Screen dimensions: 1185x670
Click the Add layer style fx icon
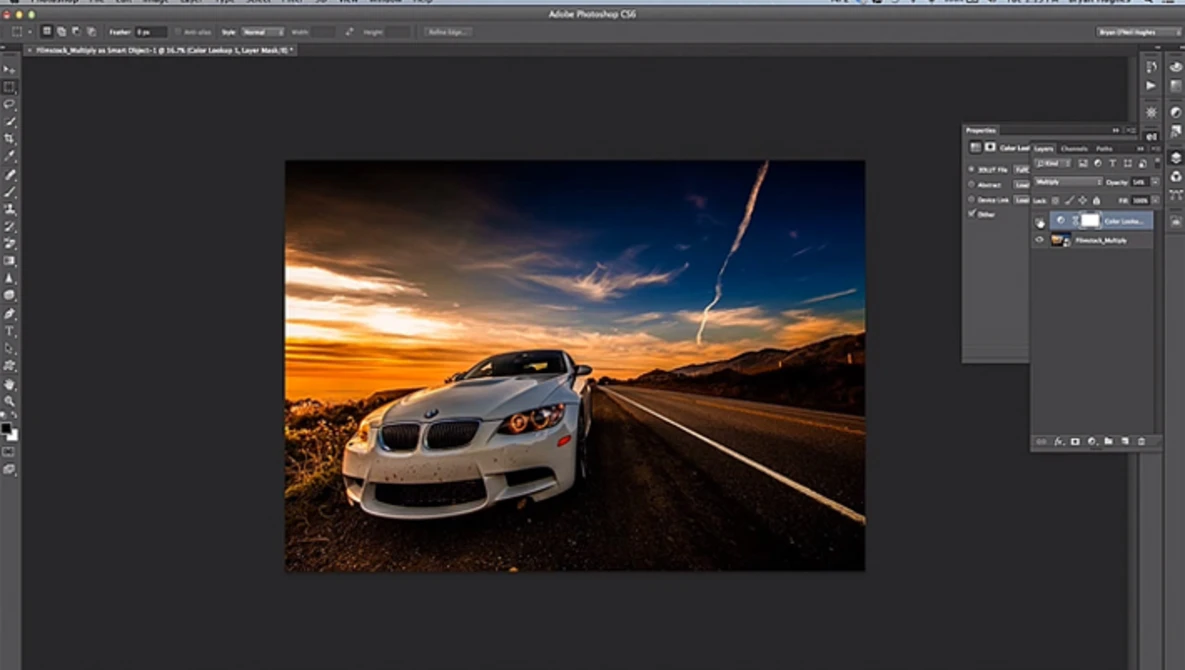coord(1058,441)
